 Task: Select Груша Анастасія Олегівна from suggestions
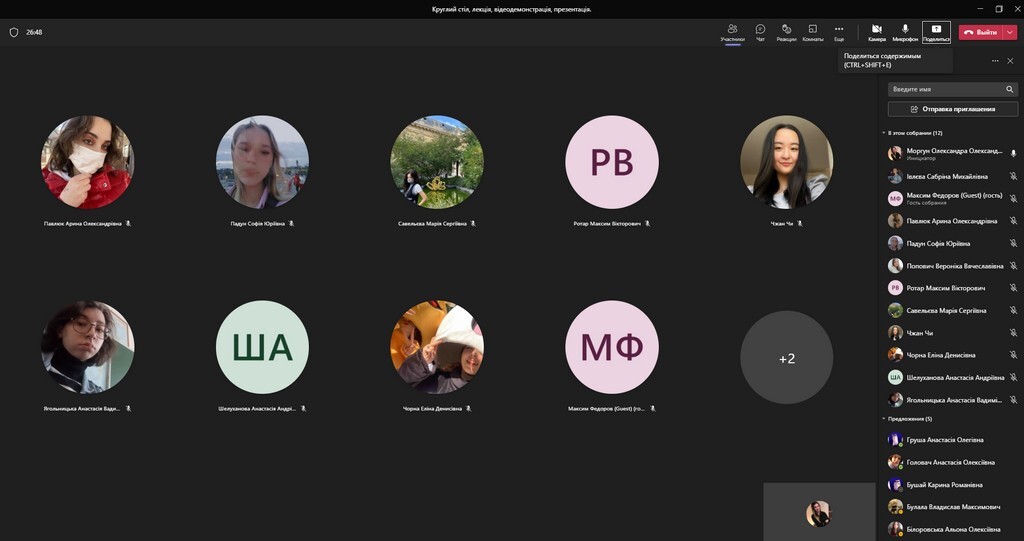coord(945,440)
